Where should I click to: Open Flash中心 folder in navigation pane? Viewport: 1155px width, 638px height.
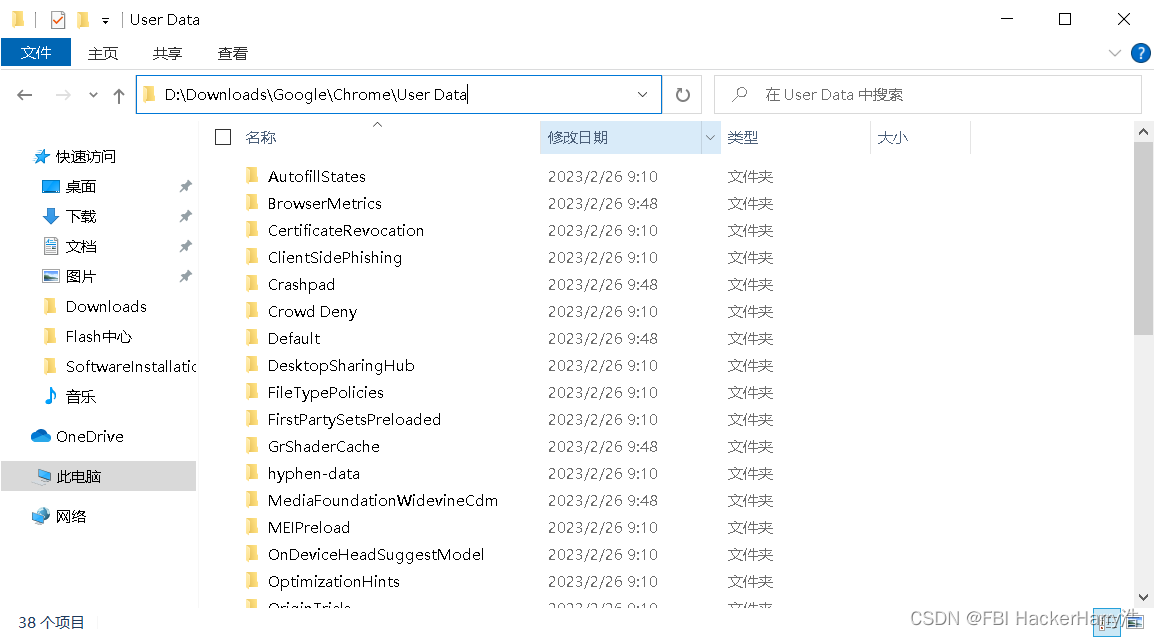pos(98,337)
